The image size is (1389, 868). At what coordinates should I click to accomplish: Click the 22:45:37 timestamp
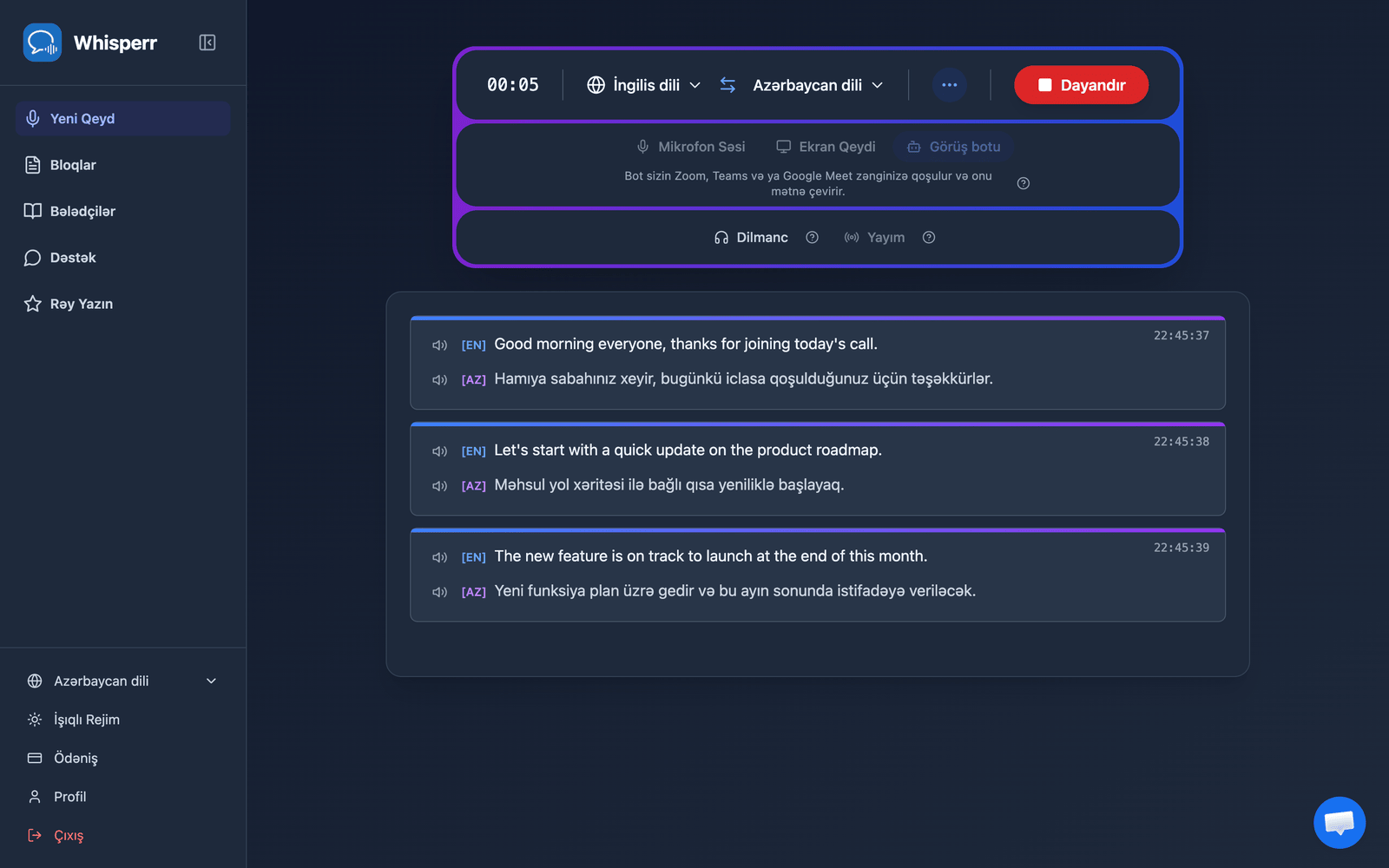(1181, 335)
